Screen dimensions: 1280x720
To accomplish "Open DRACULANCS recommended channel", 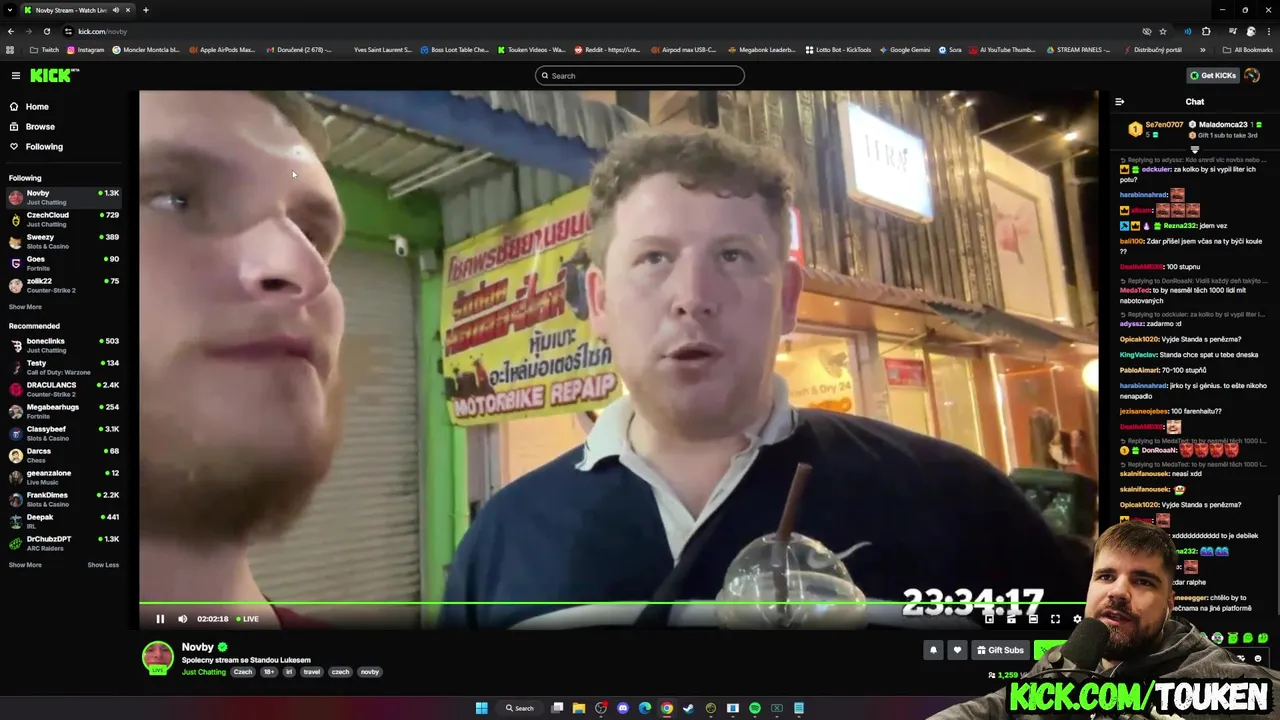I will pos(64,389).
